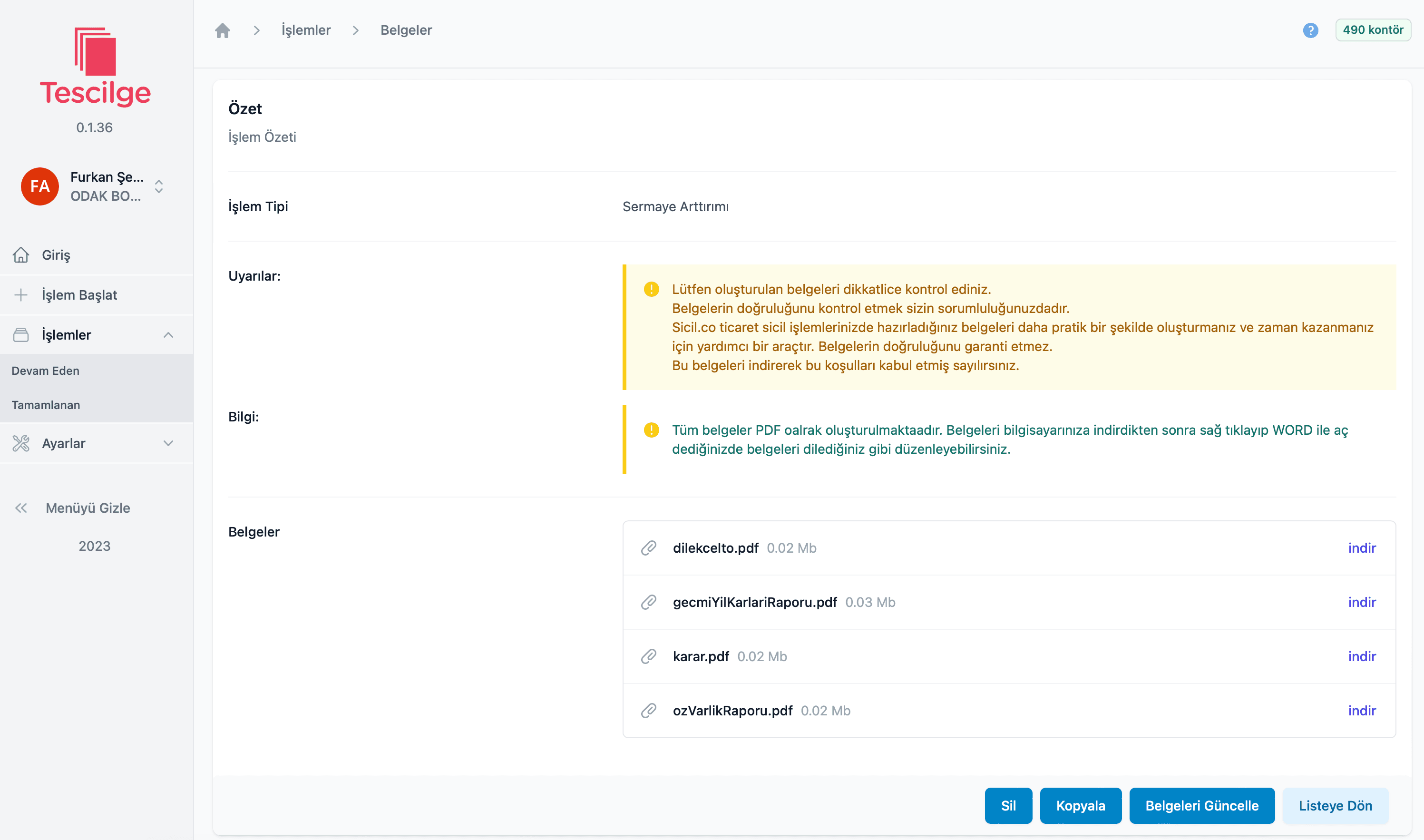The height and width of the screenshot is (840, 1424).
Task: Click the home icon in breadcrumb
Action: (x=223, y=30)
